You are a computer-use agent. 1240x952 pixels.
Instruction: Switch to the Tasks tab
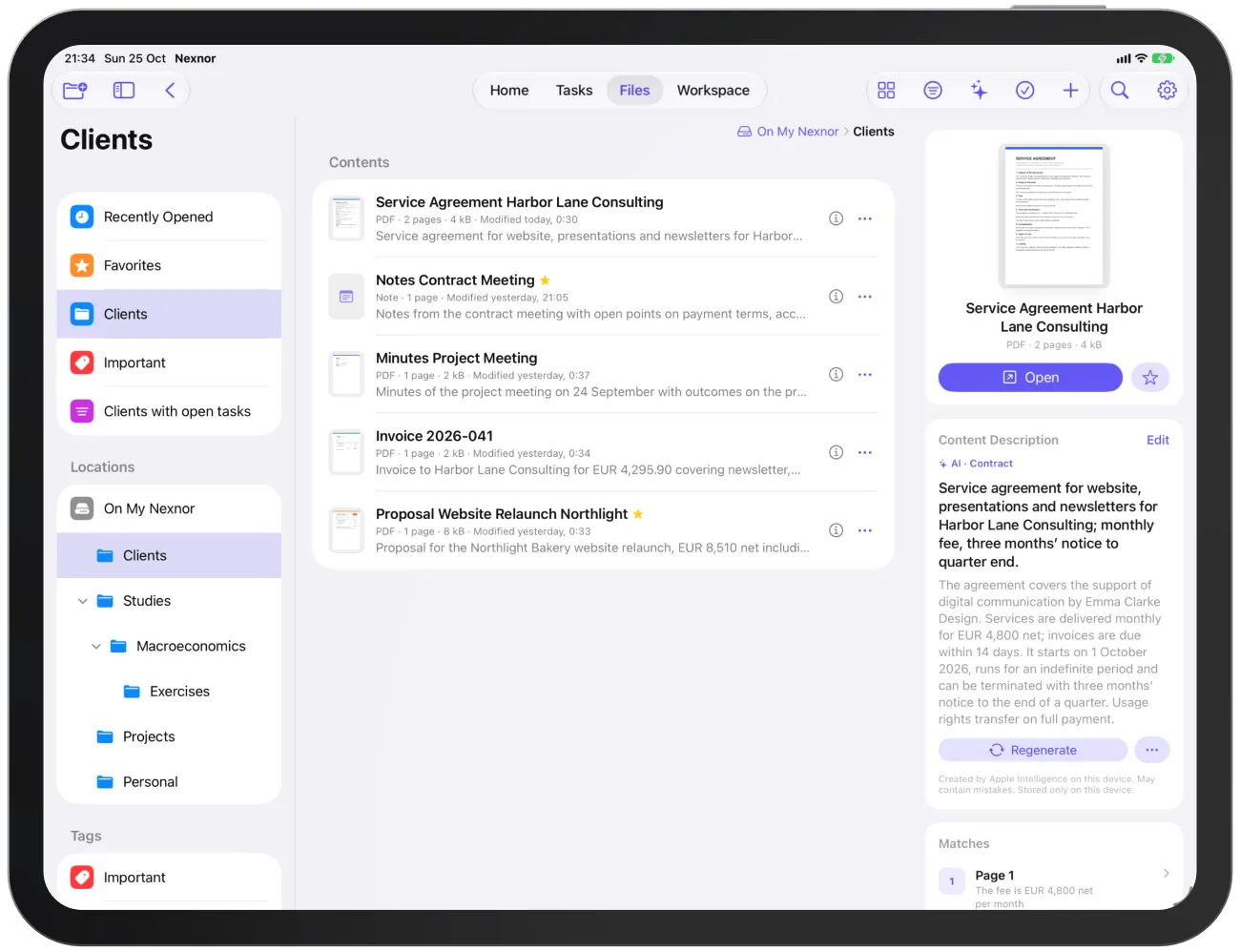click(x=574, y=91)
